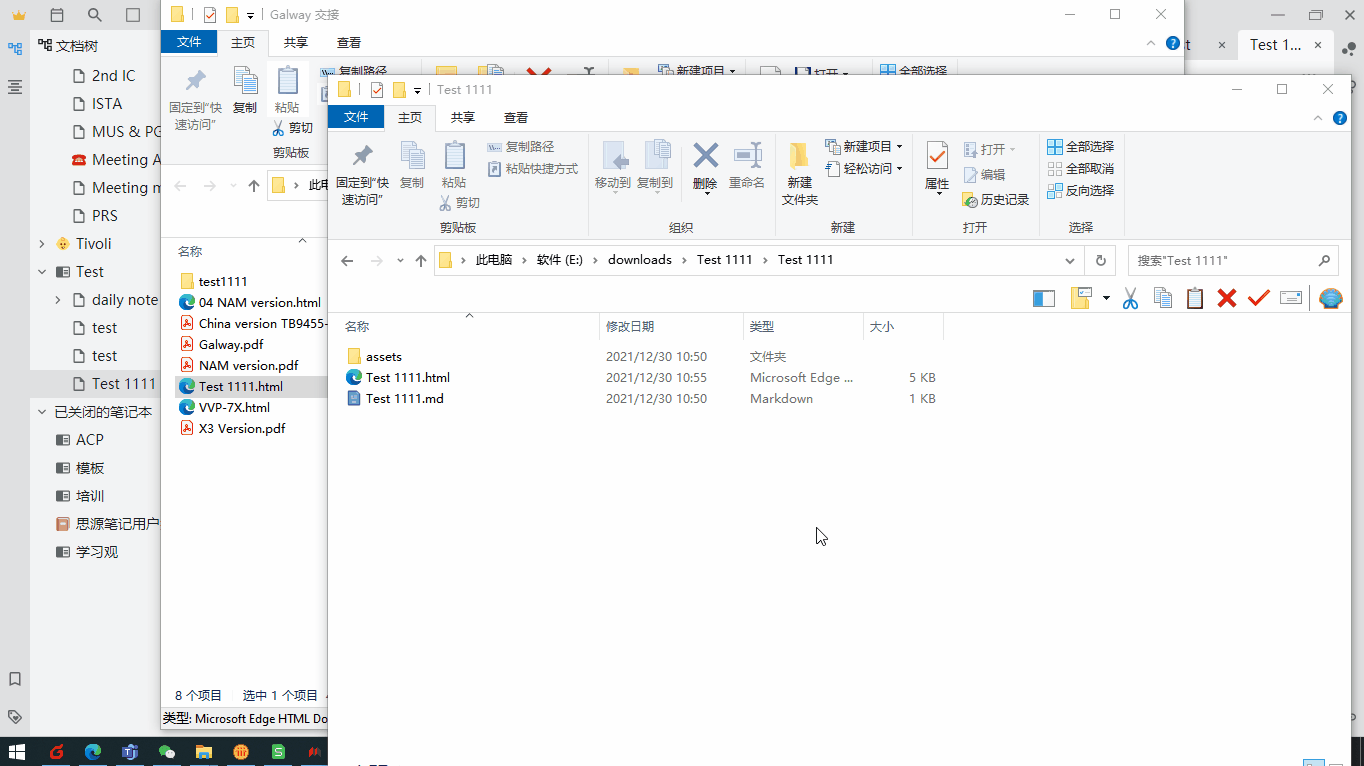
Task: Collapse the Test notebook tree
Action: tap(41, 271)
